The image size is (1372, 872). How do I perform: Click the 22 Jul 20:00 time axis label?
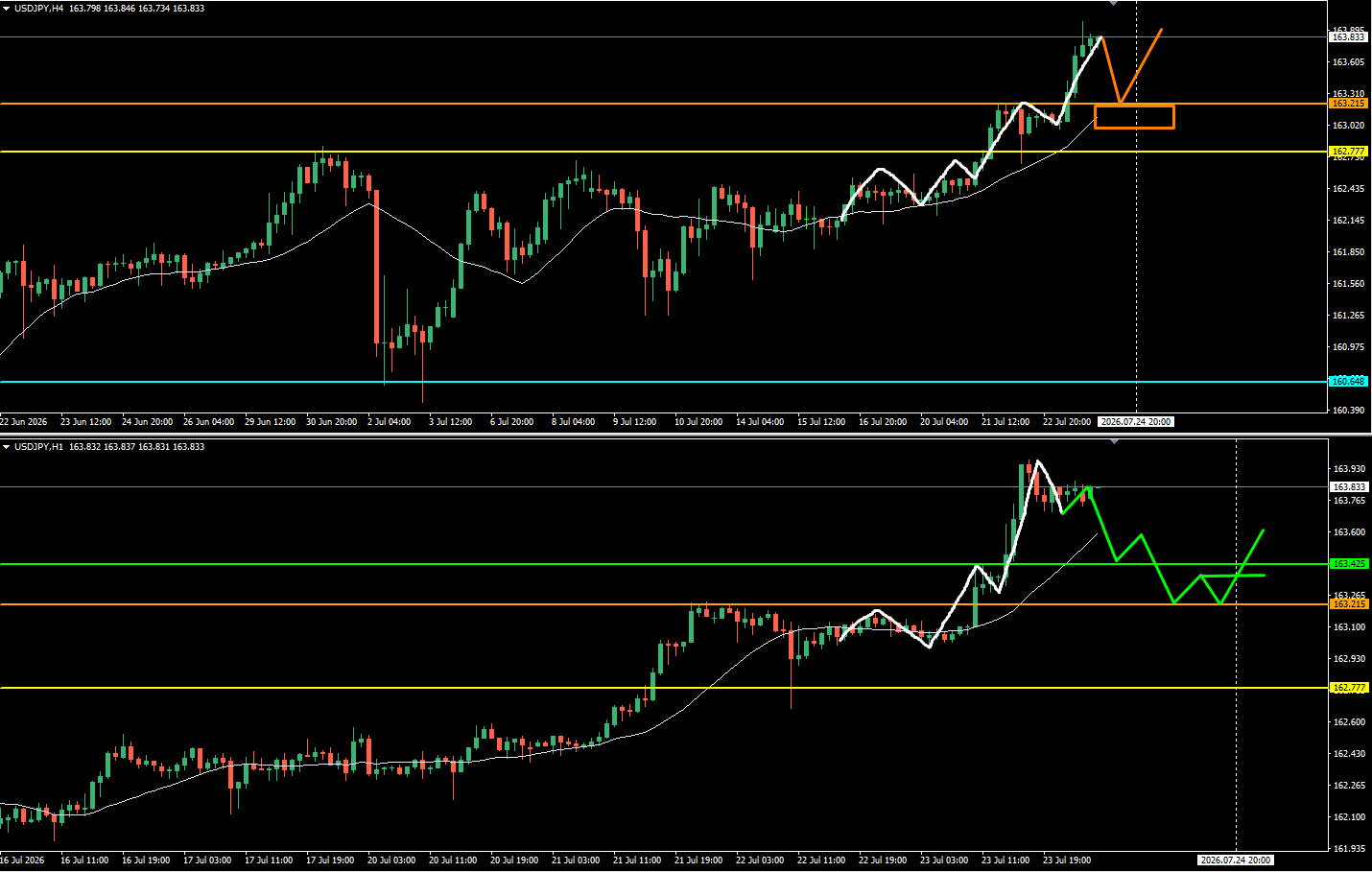[x=1067, y=422]
